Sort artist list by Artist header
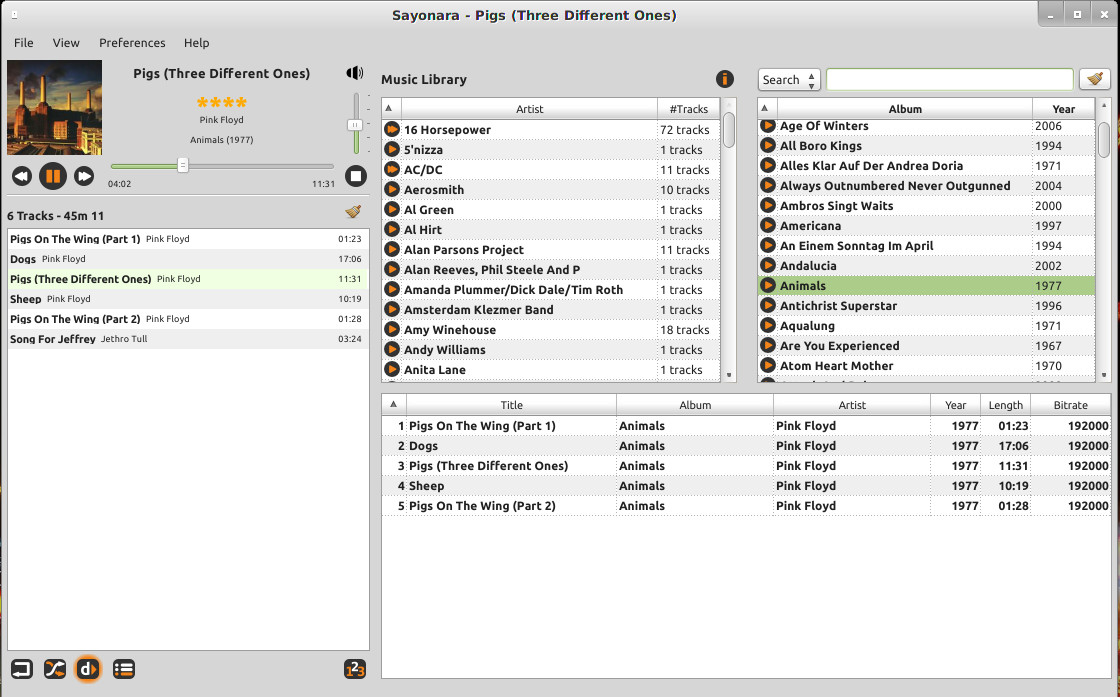The width and height of the screenshot is (1120, 697). click(x=529, y=109)
